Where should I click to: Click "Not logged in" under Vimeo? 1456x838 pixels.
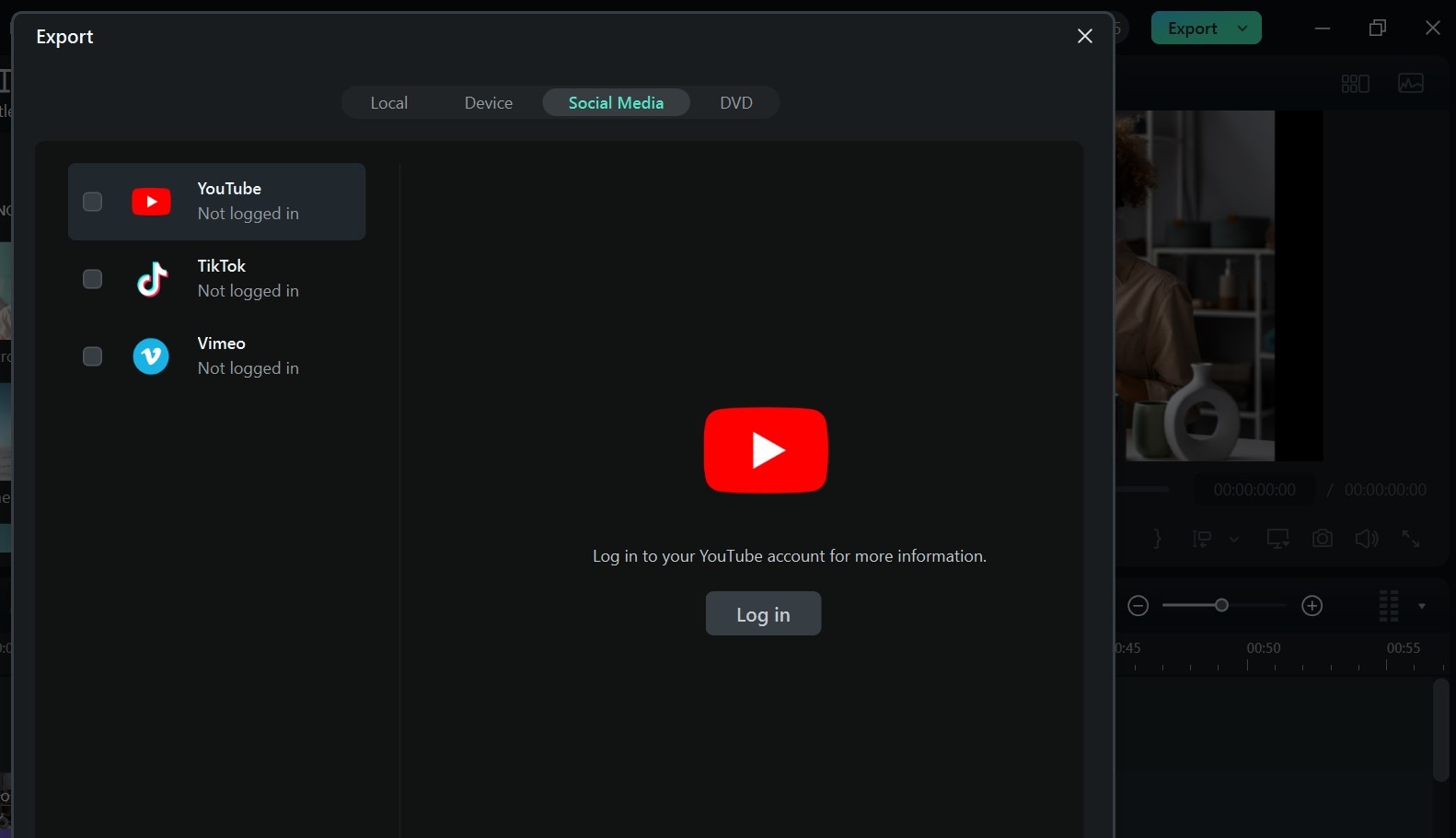(248, 368)
